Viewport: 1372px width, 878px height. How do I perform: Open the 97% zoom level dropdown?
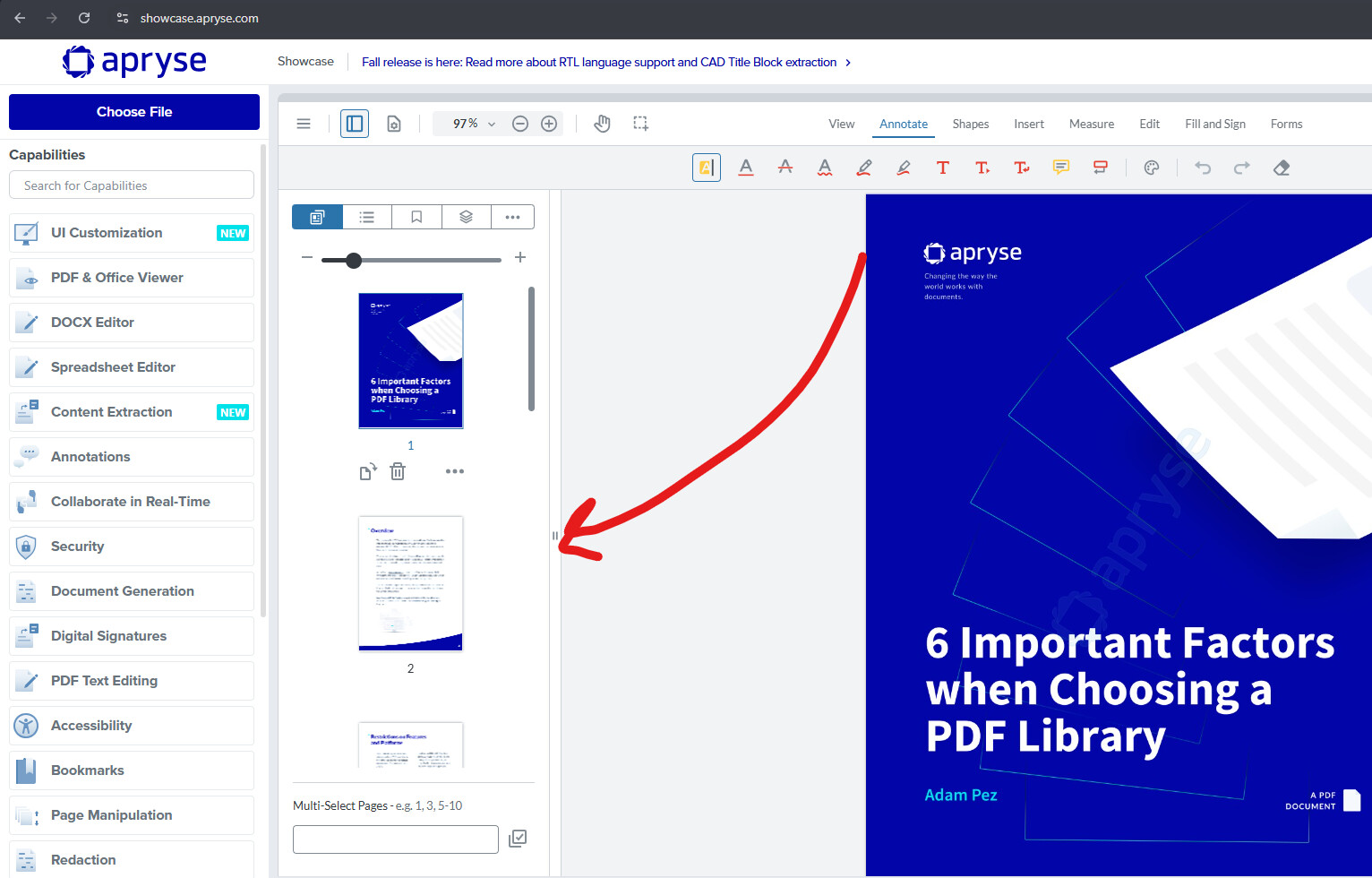[474, 124]
